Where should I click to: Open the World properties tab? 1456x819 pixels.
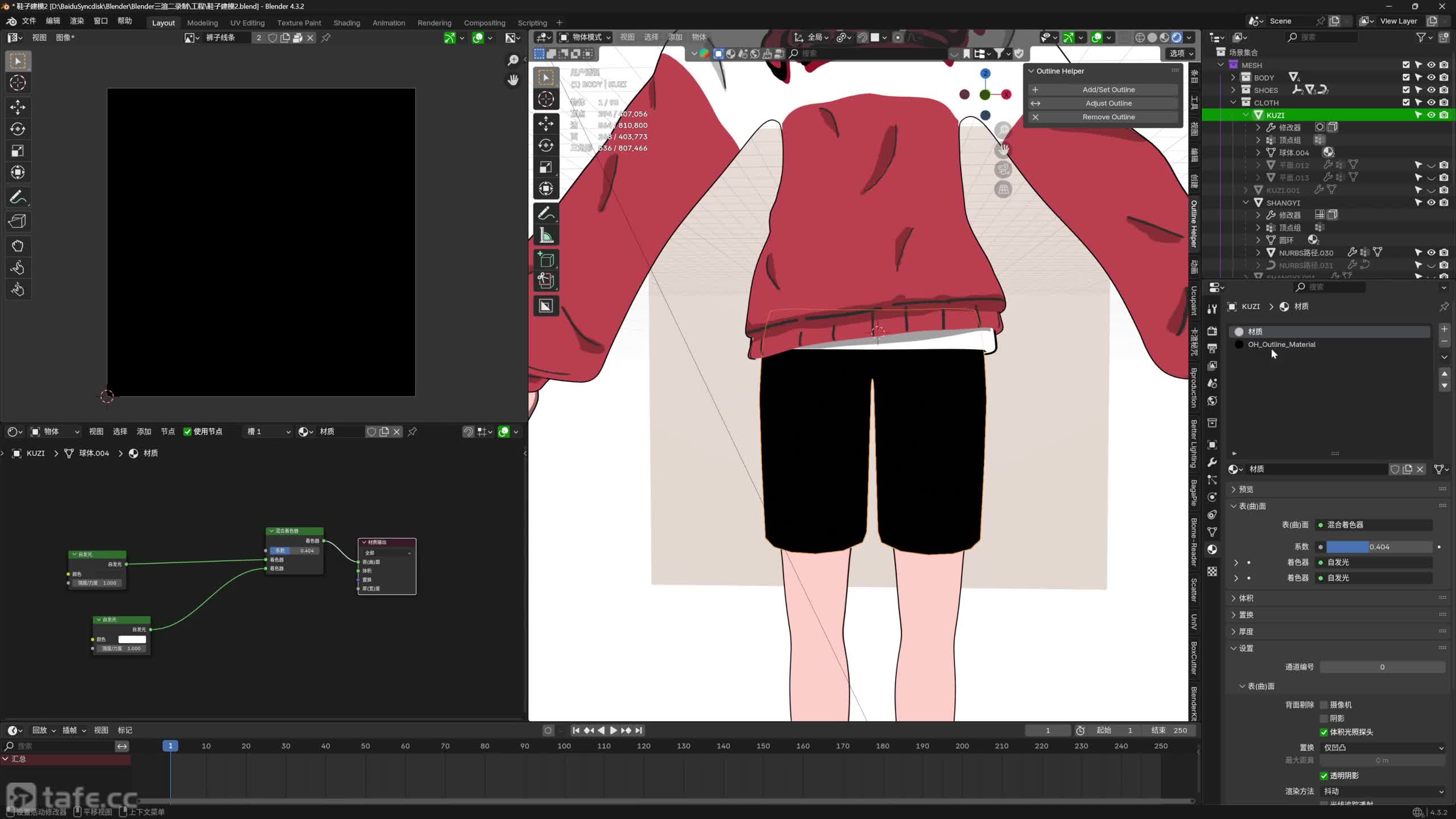(x=1212, y=401)
